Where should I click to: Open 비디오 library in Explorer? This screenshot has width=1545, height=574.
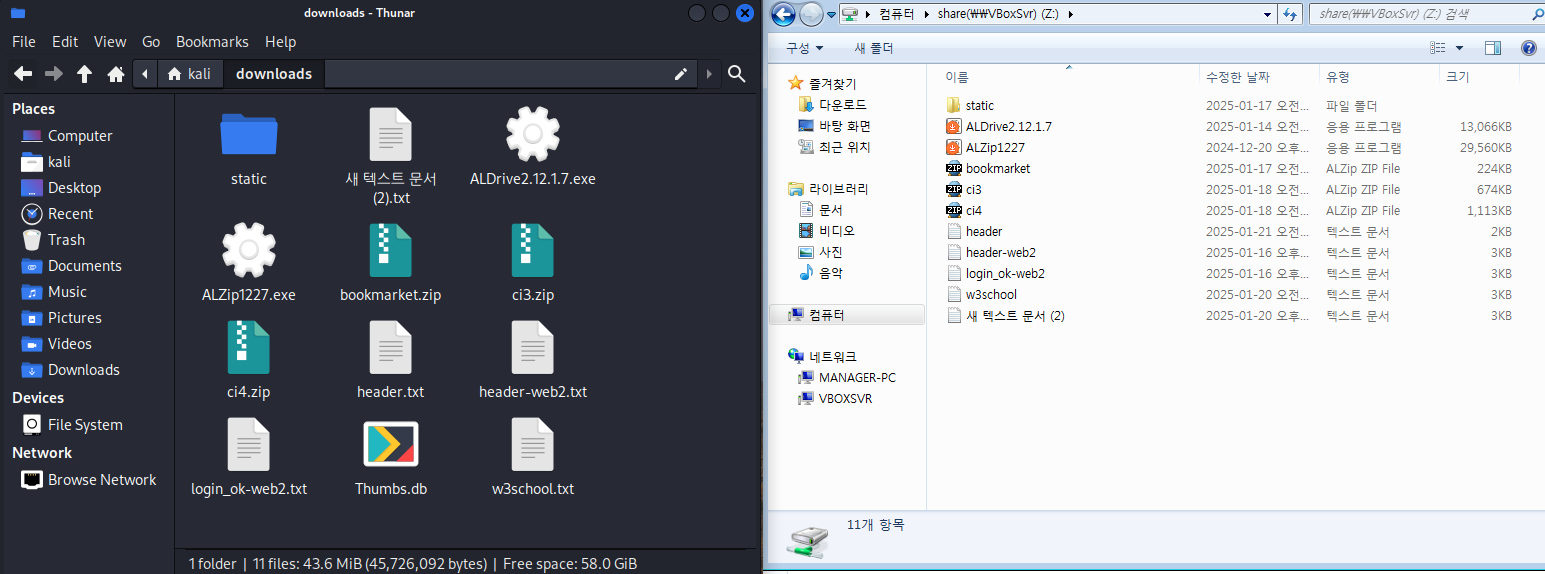click(827, 230)
